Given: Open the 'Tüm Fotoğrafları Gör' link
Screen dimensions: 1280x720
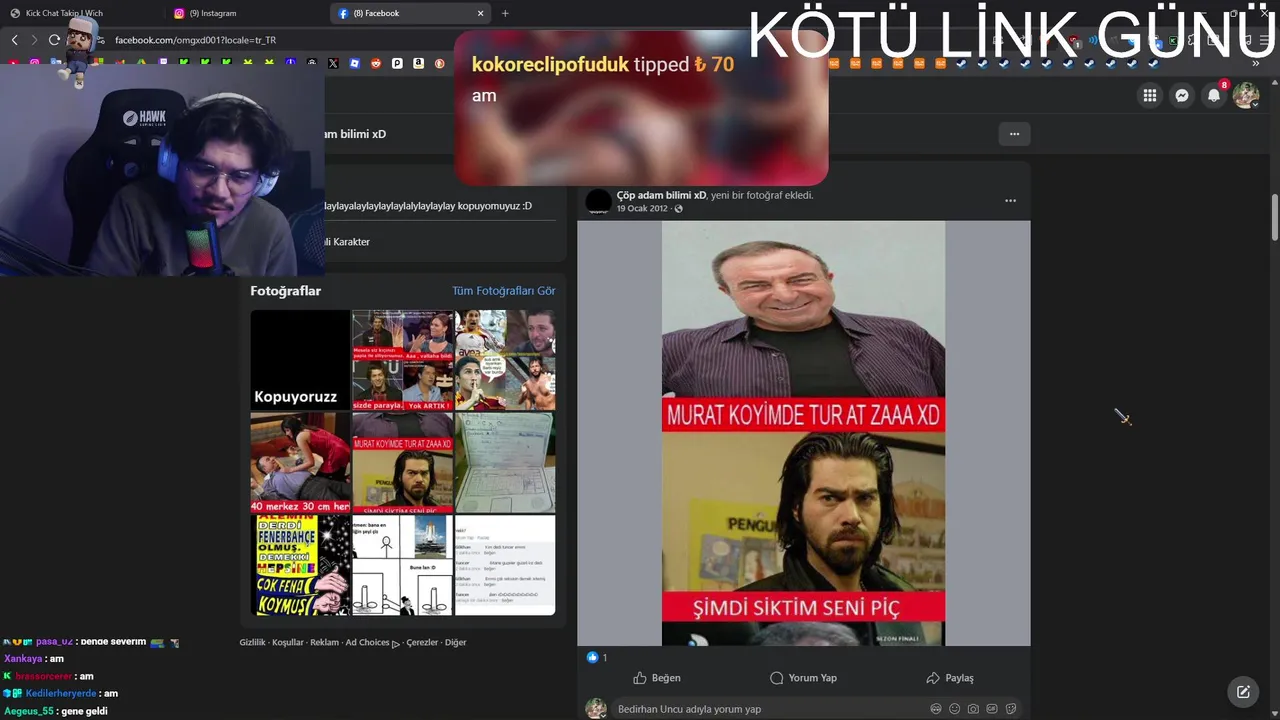Looking at the screenshot, I should coord(503,291).
